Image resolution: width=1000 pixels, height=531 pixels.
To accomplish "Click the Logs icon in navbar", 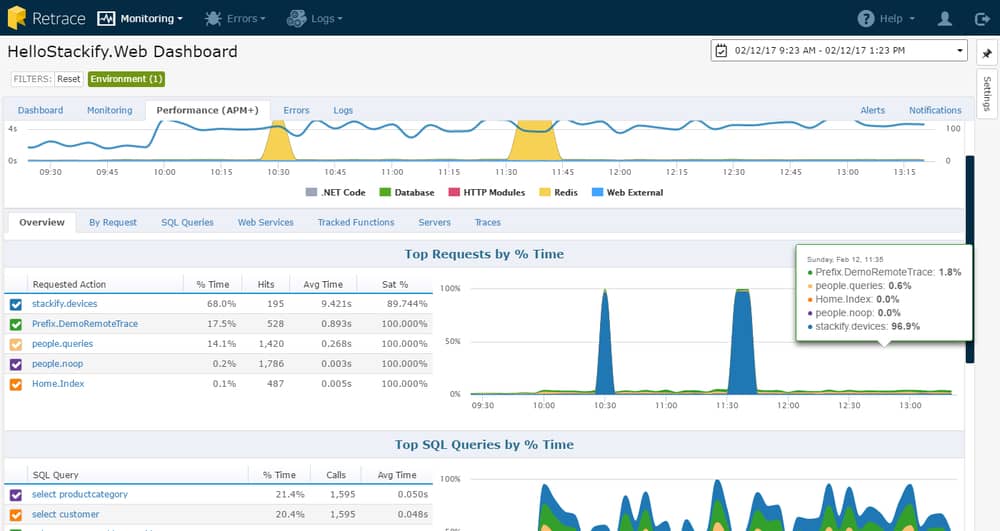I will coord(297,18).
